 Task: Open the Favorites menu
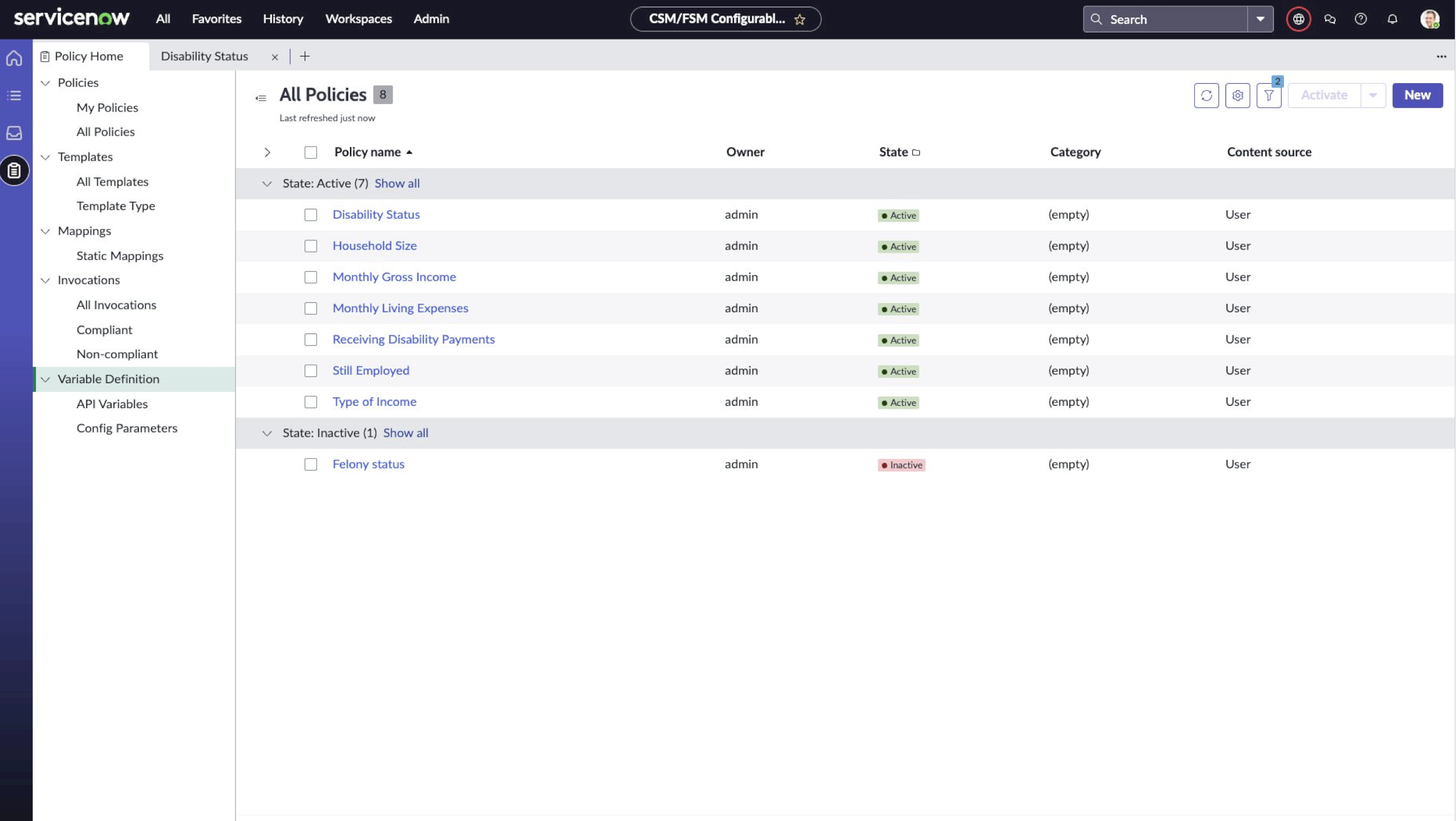point(216,19)
